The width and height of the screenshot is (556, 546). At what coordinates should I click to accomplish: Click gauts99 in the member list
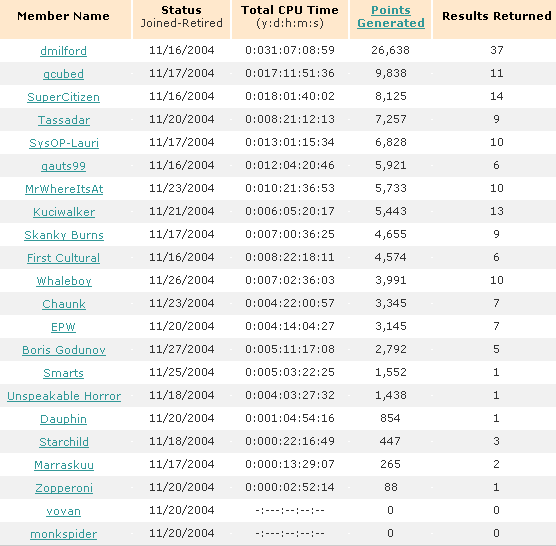point(63,166)
